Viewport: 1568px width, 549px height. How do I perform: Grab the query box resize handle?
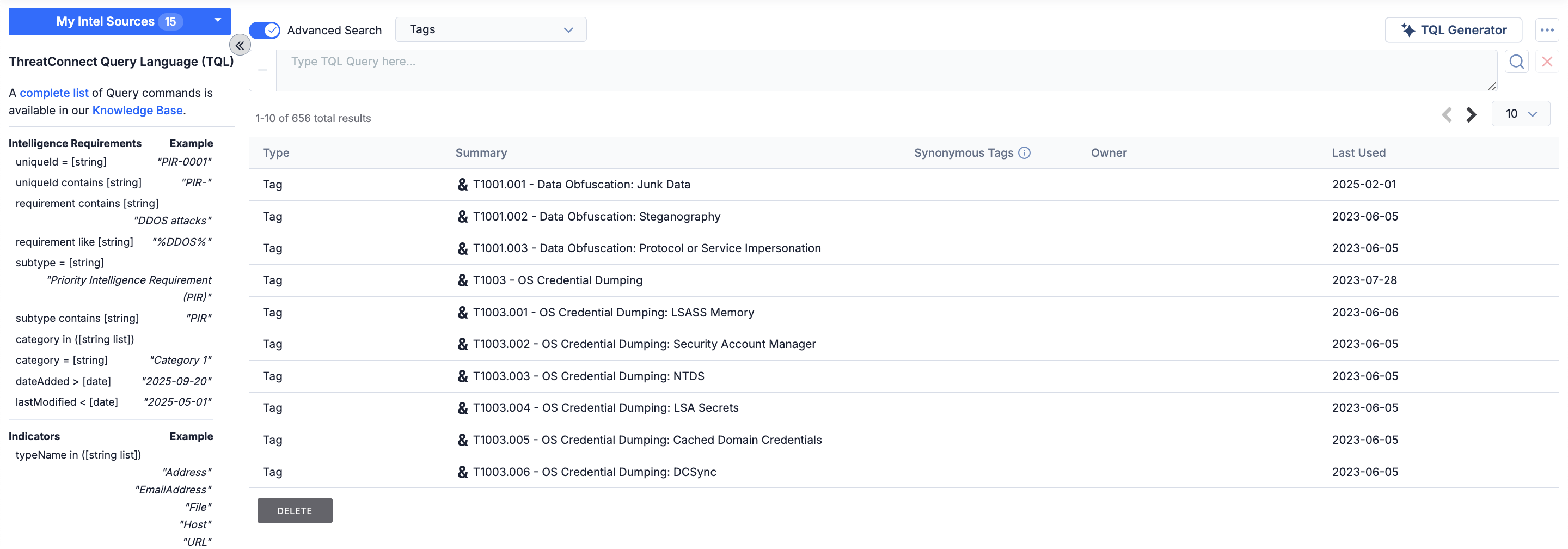(x=1491, y=87)
